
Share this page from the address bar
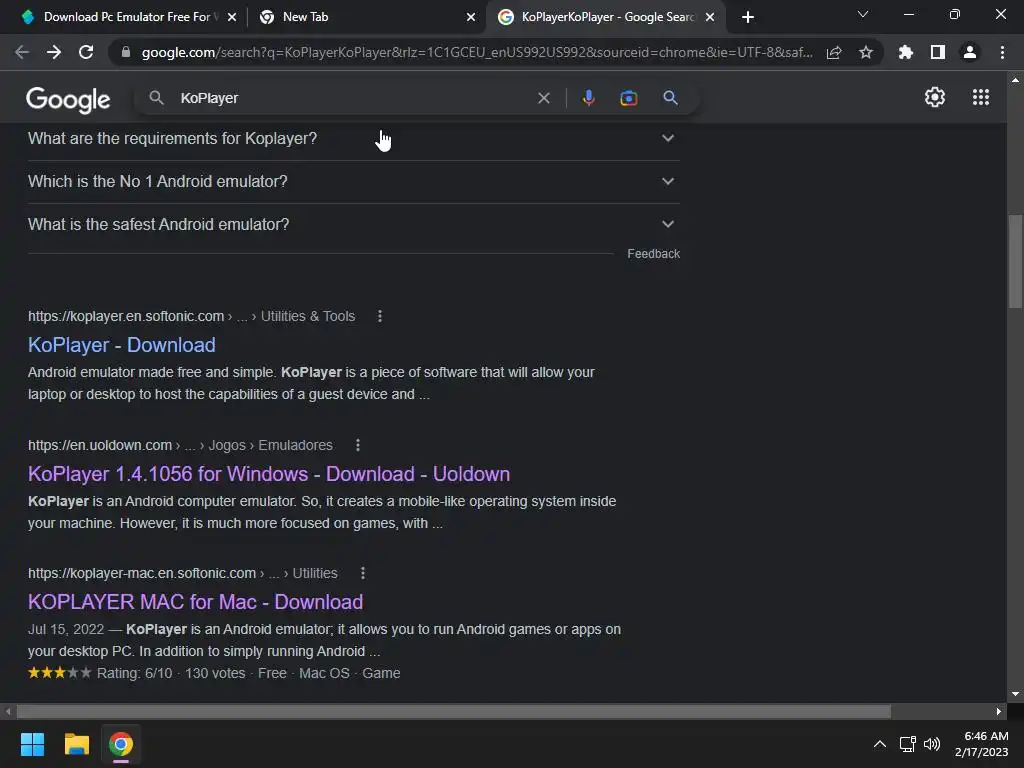pos(834,52)
